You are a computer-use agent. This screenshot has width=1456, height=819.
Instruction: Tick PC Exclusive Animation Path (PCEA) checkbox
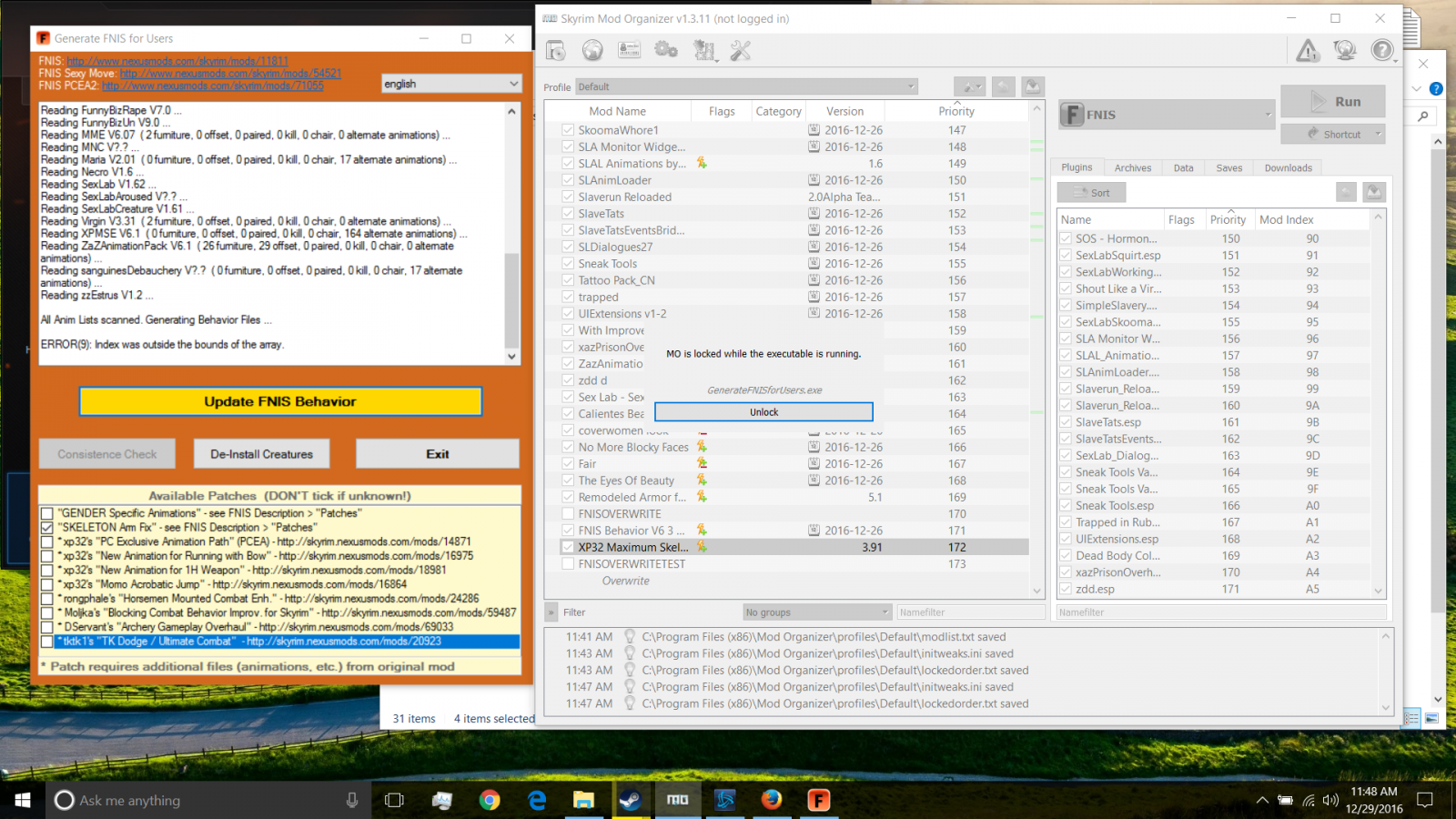point(47,541)
